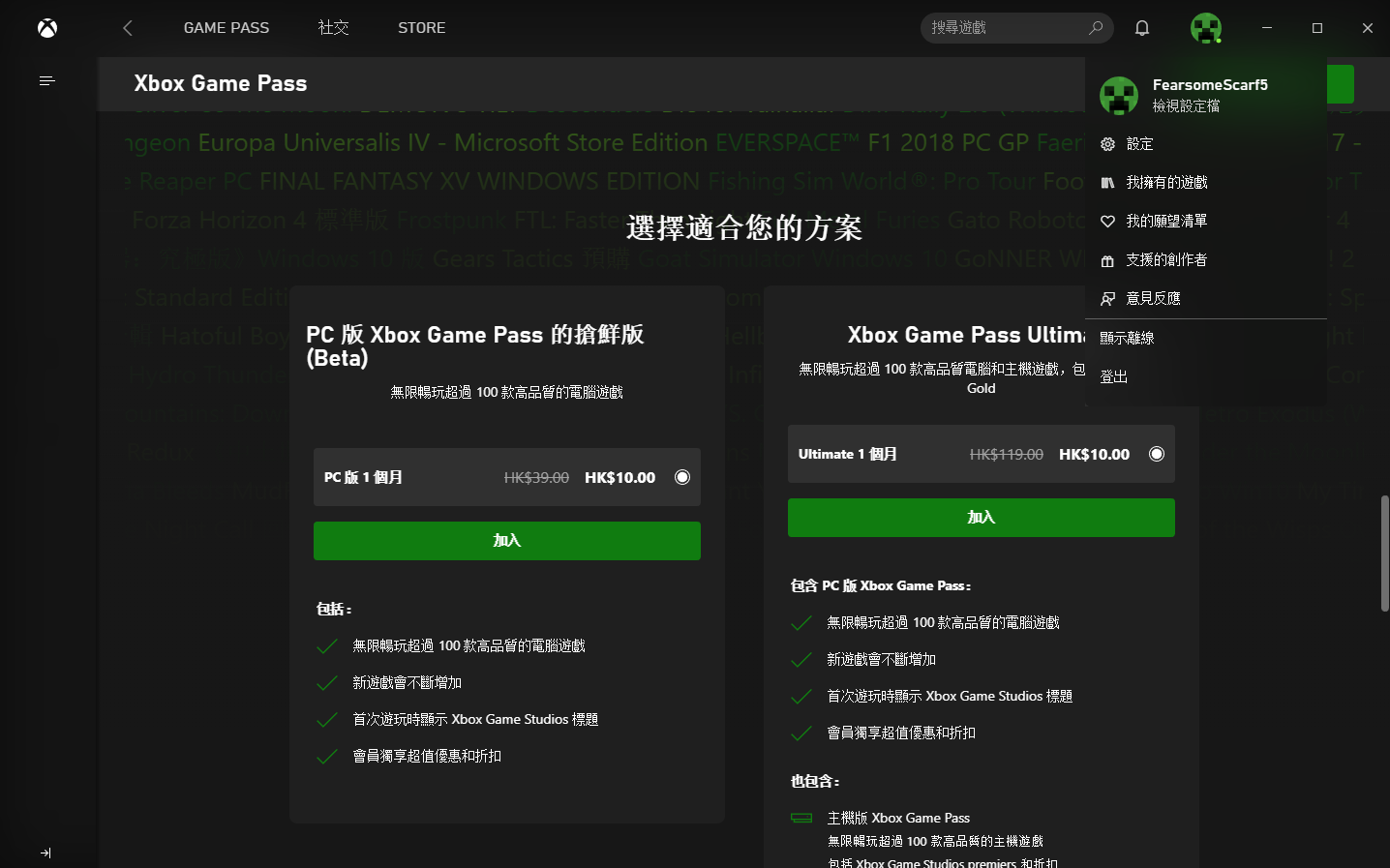
Task: Click the gift icon beside 支援的創作者
Action: click(x=1107, y=260)
